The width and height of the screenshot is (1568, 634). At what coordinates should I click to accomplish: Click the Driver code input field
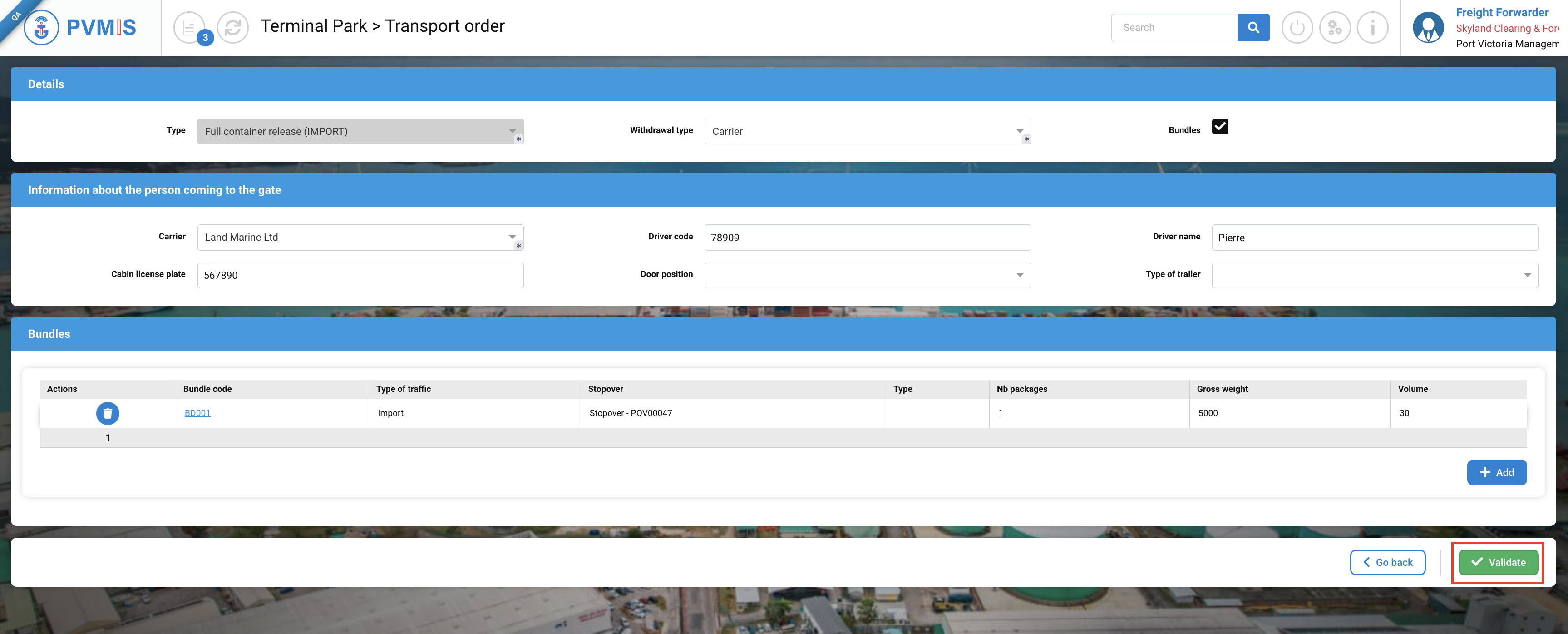click(867, 238)
